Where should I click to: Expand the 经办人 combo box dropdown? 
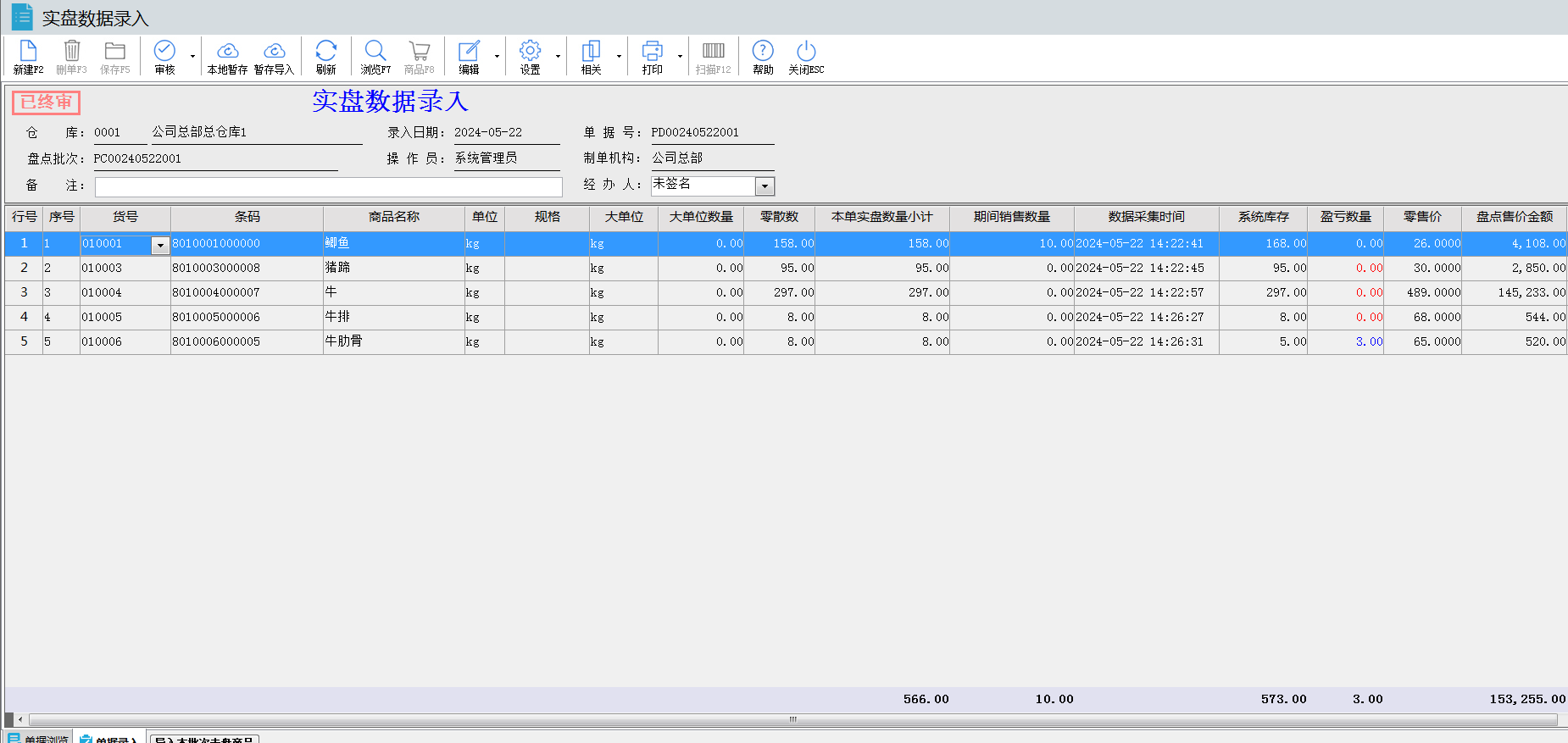pyautogui.click(x=765, y=186)
